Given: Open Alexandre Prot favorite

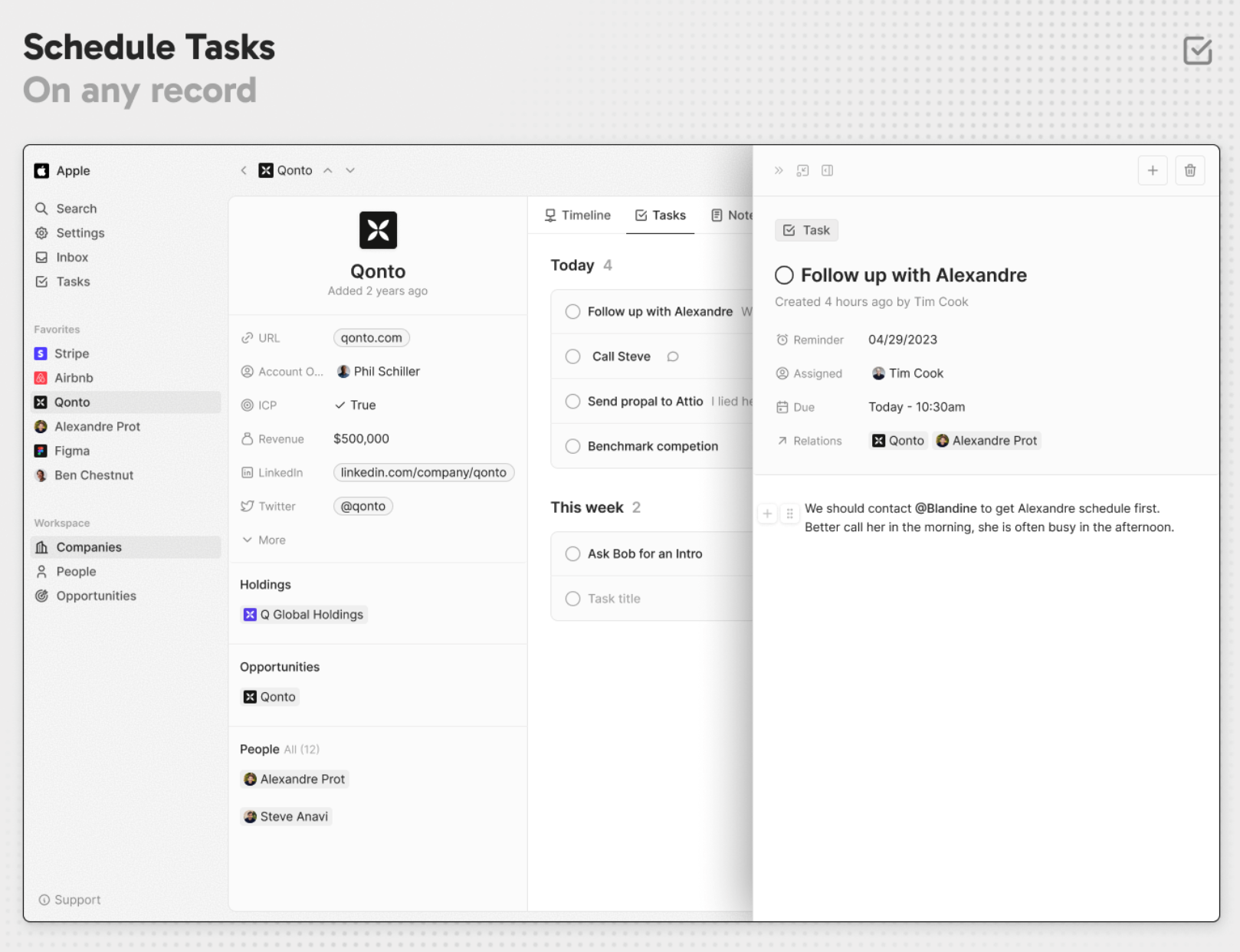Looking at the screenshot, I should tap(87, 427).
